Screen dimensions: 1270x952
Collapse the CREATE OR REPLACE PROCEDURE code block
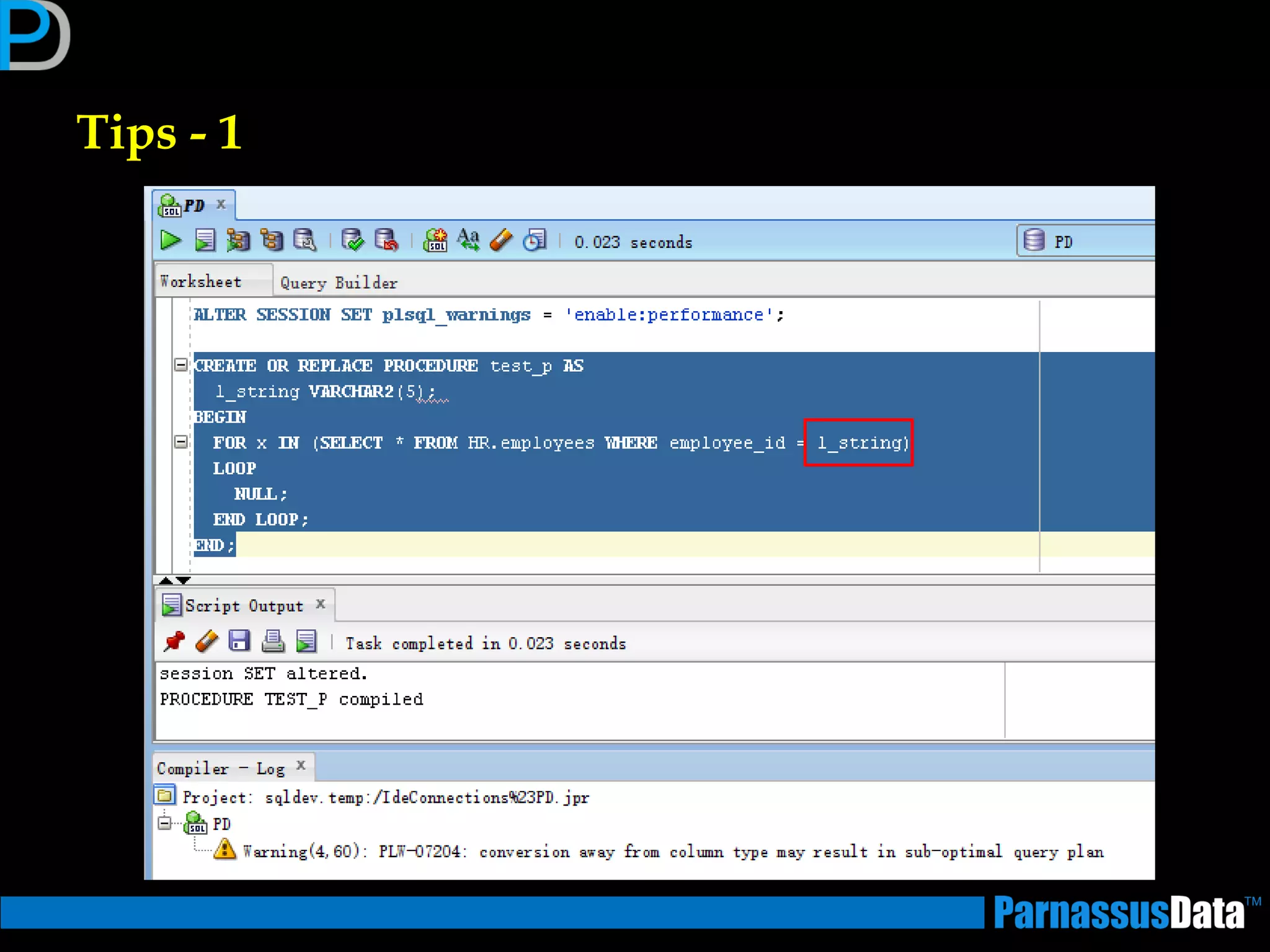(x=180, y=365)
